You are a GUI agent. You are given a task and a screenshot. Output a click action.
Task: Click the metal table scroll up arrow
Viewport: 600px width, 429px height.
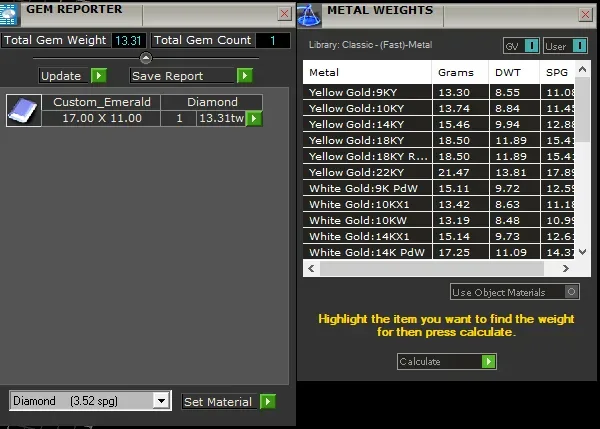pos(582,69)
